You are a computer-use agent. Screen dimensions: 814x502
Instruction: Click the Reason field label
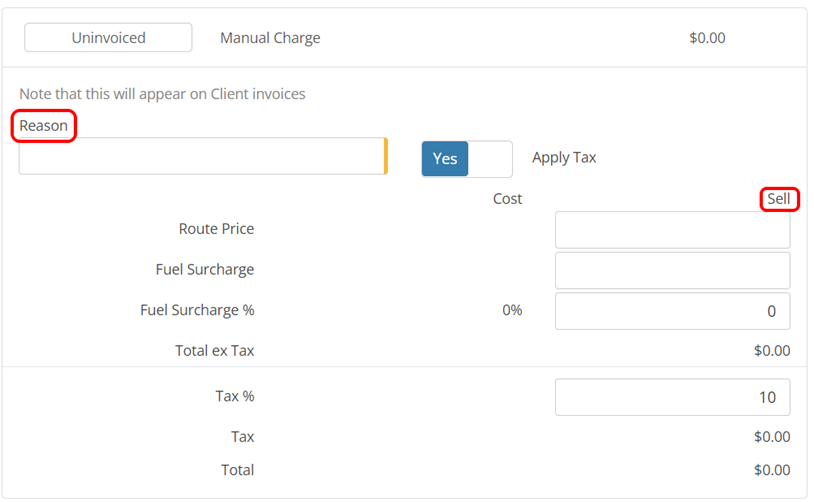(x=44, y=126)
